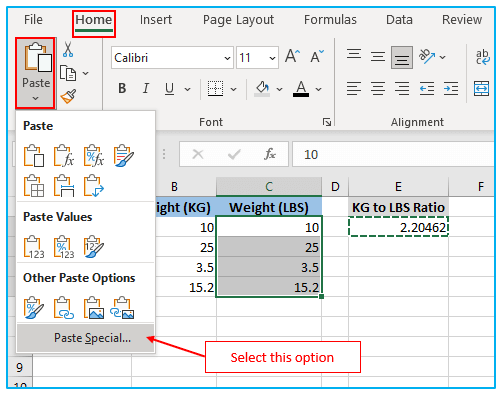Viewport: 502px width, 396px height.
Task: Click the Cut scissors icon
Action: (68, 50)
